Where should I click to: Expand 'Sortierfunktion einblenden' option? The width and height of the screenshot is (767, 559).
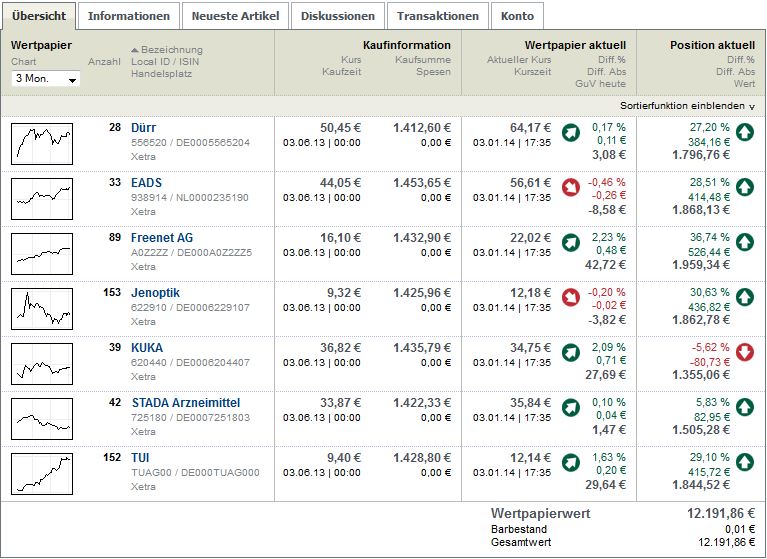coord(687,106)
